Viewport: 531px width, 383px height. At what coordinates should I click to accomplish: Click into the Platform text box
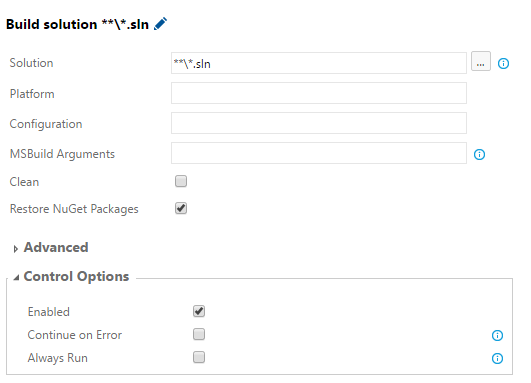tap(319, 93)
